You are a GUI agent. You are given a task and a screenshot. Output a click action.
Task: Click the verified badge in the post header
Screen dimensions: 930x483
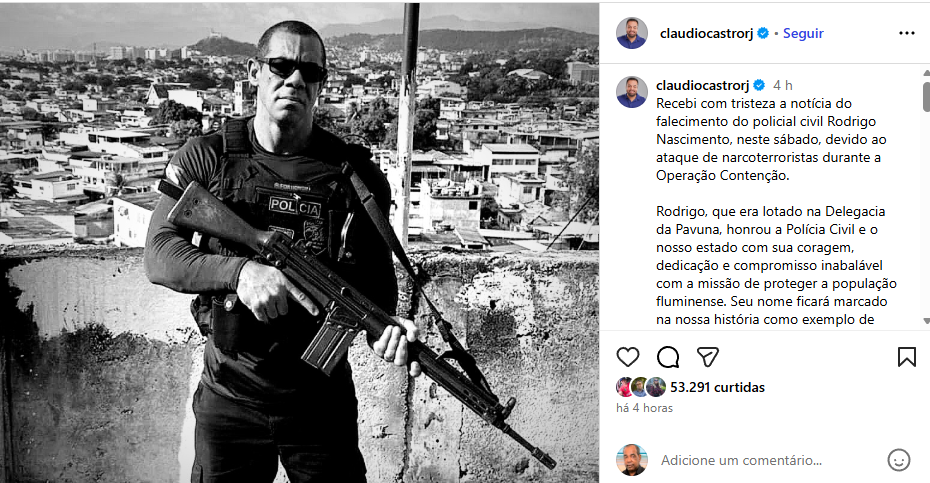(x=763, y=33)
